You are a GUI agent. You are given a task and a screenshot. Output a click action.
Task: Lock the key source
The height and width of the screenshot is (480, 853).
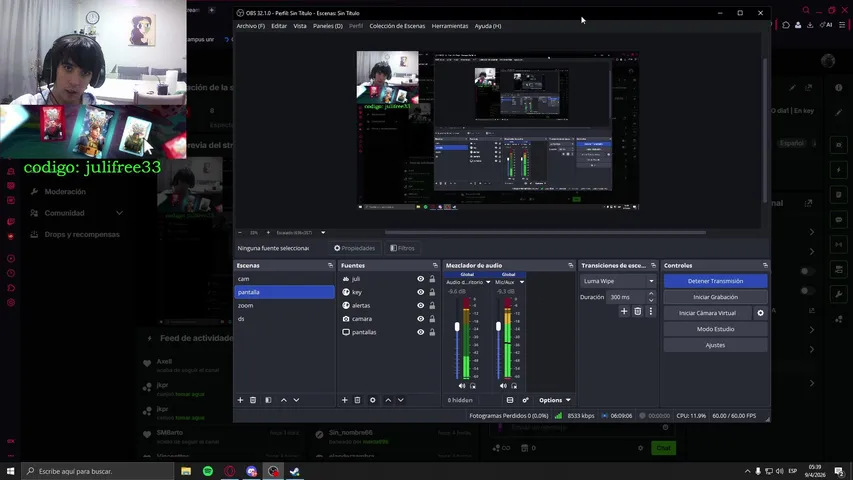point(432,292)
